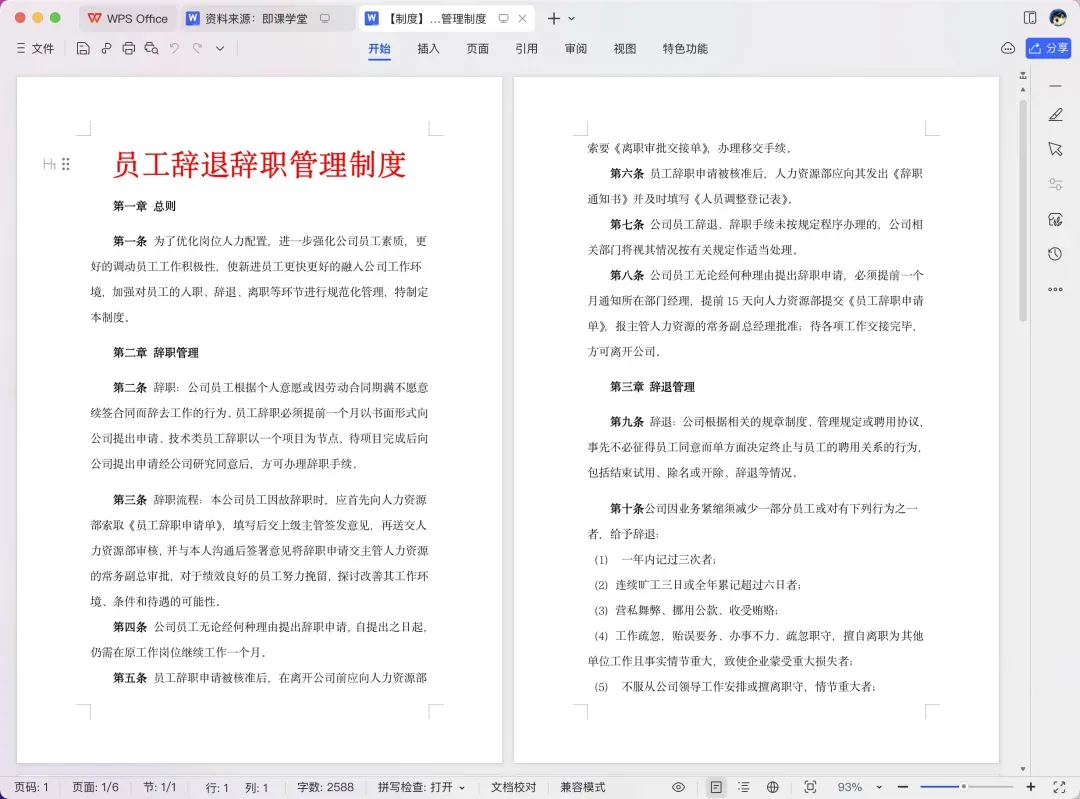Click the title 员工辞退辞职管理制度
This screenshot has height=799, width=1080.
(x=259, y=165)
